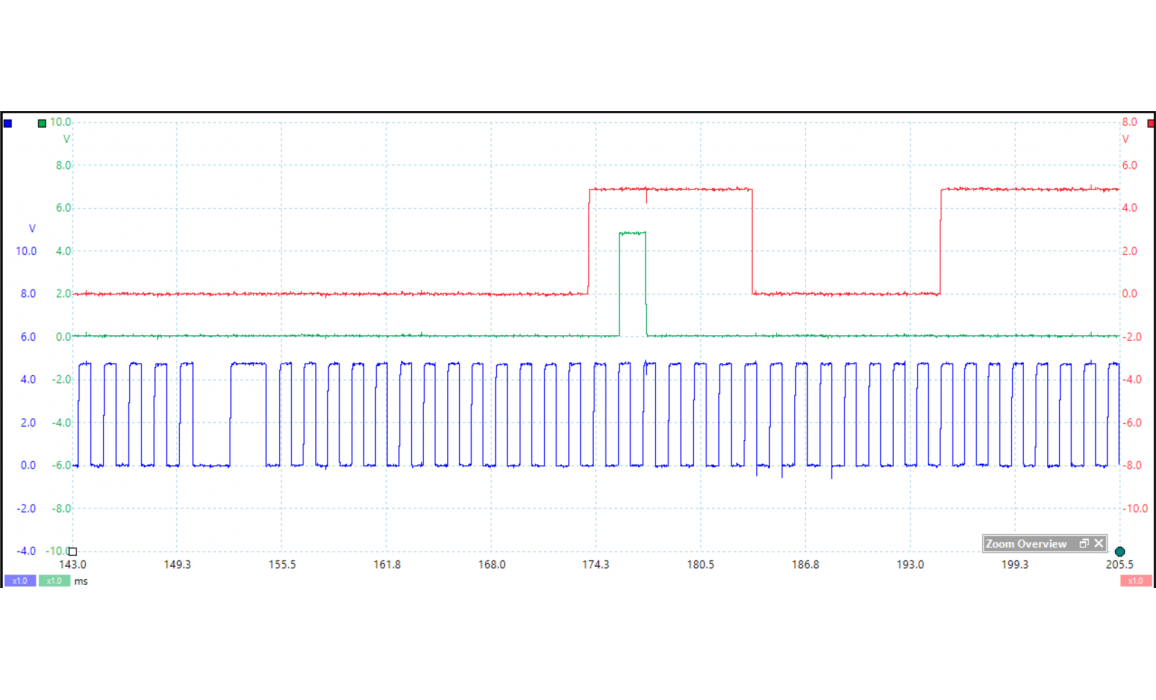Restore the Zoom Overview panel
The image size is (1156, 700).
[x=1083, y=544]
